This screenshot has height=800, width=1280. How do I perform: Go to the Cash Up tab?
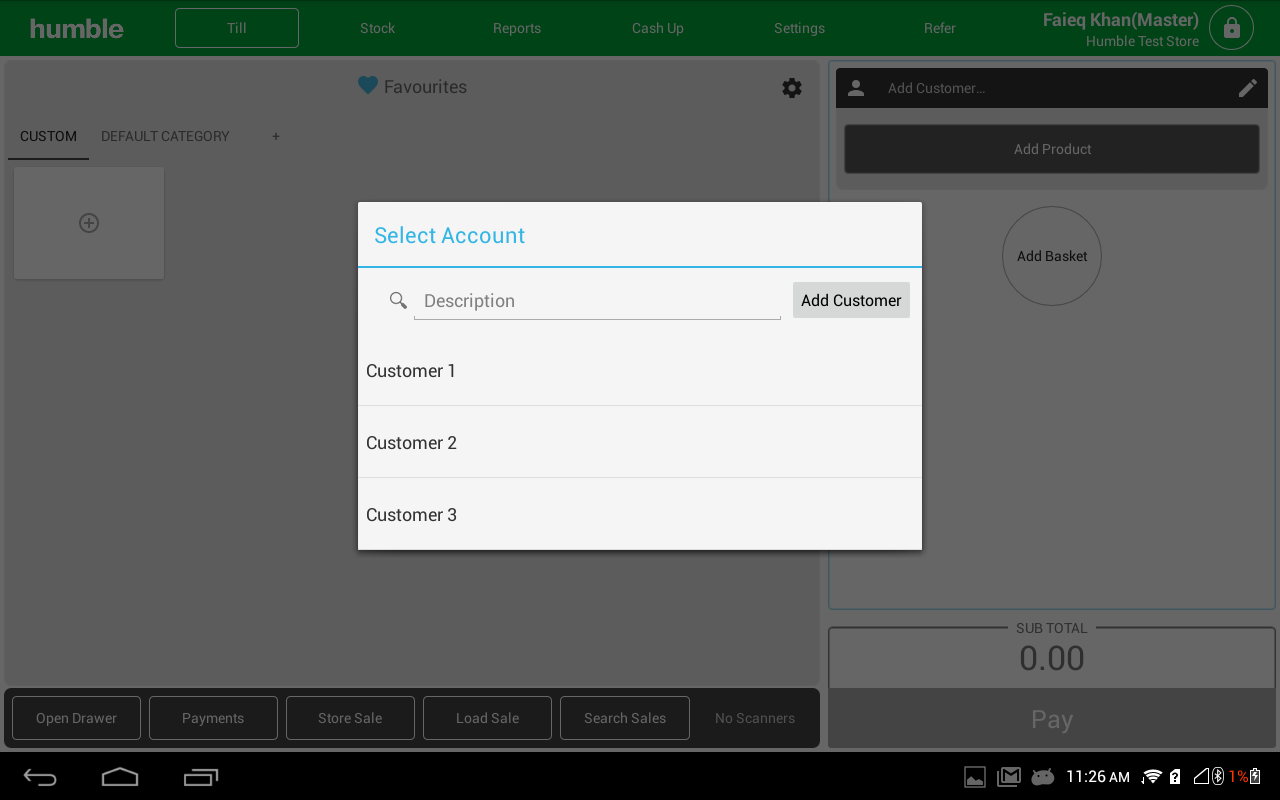pos(658,28)
